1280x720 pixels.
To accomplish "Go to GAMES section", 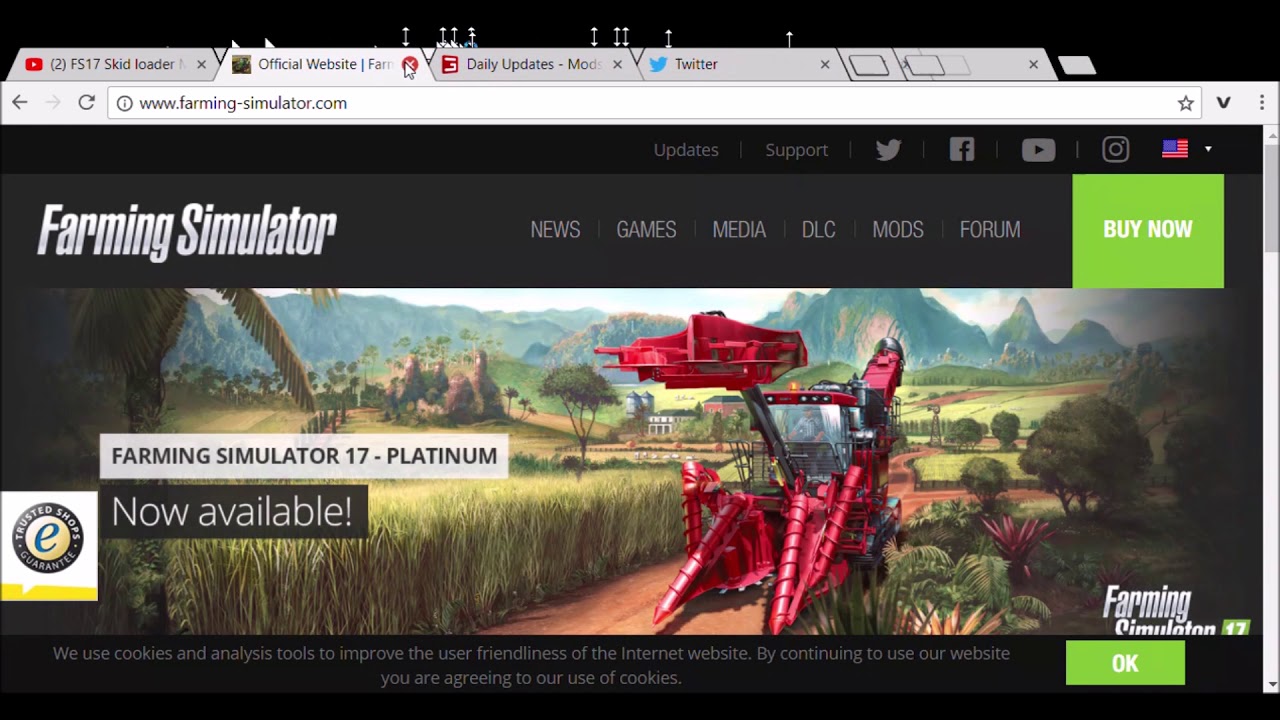I will coord(646,230).
